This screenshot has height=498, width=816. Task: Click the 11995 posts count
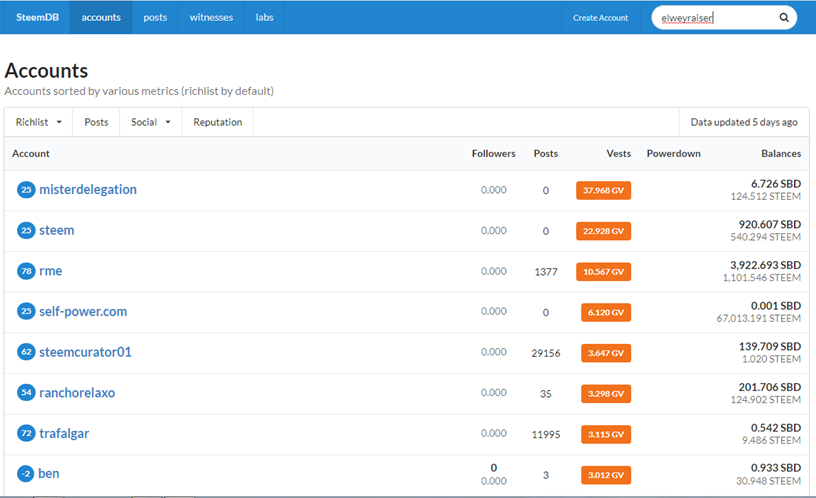(546, 435)
